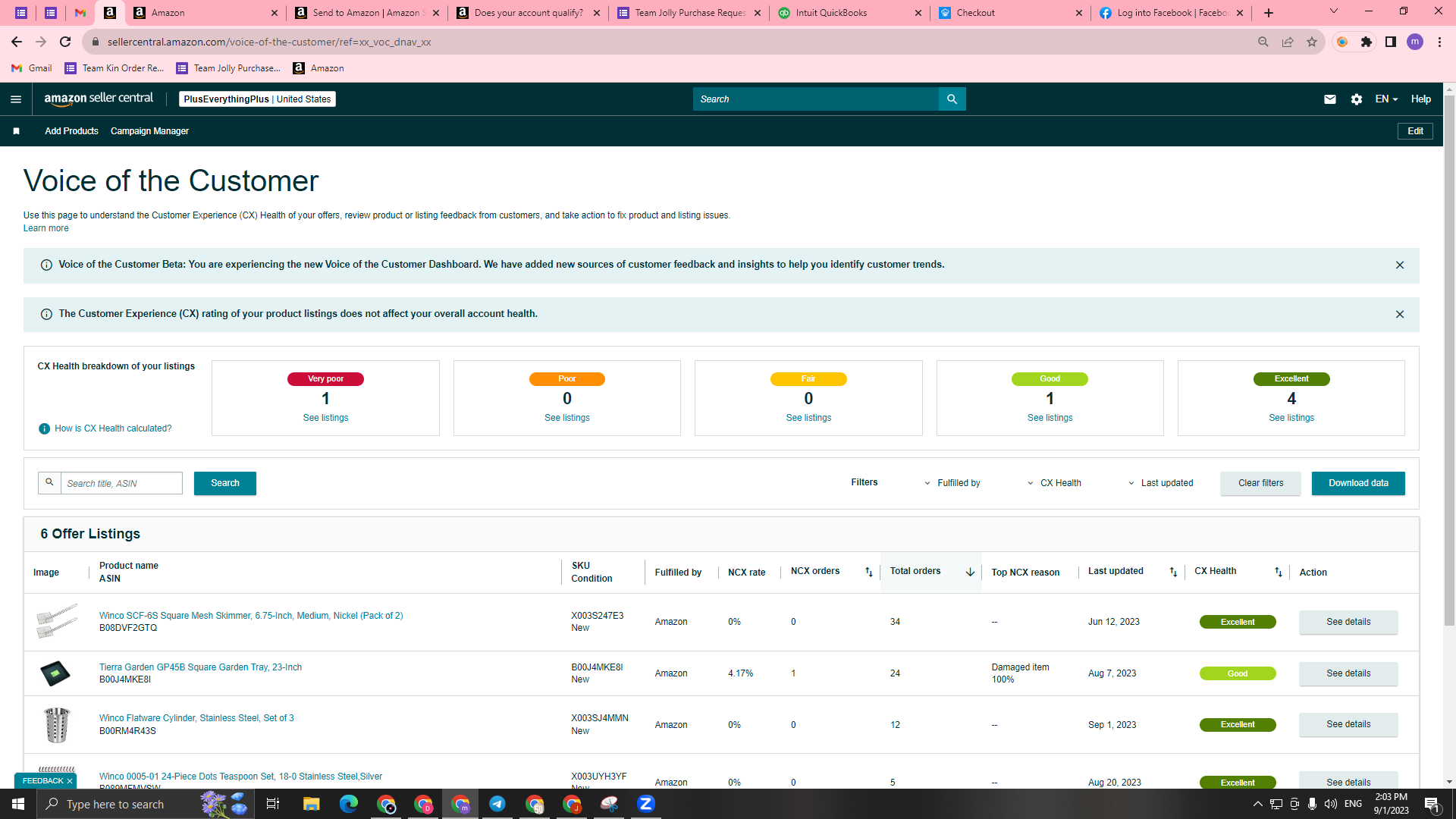Open buyer messages mail icon
This screenshot has width=1456, height=819.
pos(1329,99)
